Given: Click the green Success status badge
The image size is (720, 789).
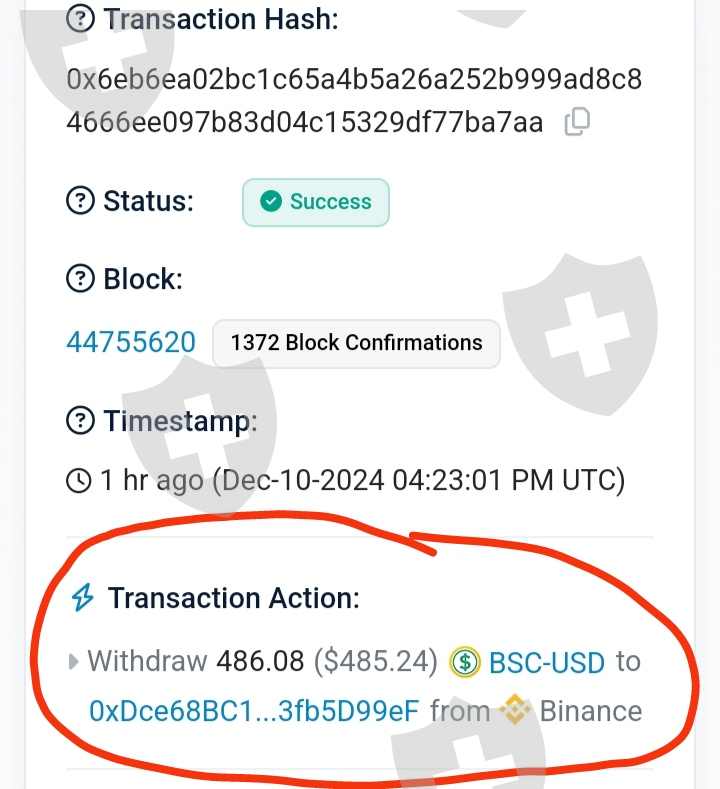Looking at the screenshot, I should [x=316, y=202].
